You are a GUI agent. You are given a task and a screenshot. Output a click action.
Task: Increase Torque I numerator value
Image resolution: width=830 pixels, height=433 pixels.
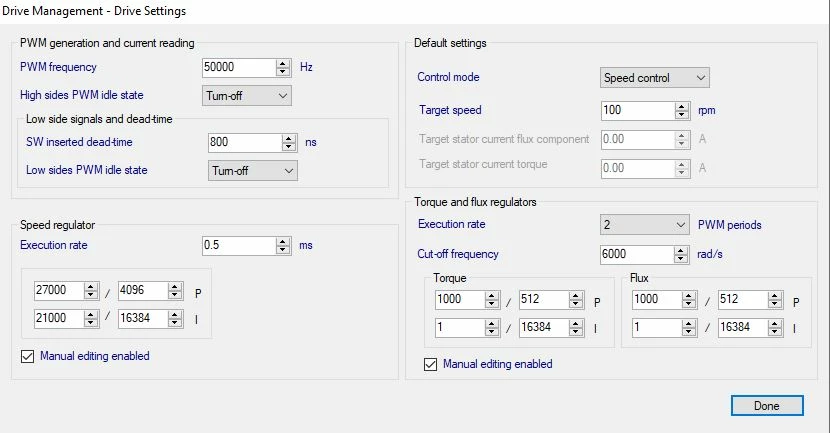[x=492, y=323]
